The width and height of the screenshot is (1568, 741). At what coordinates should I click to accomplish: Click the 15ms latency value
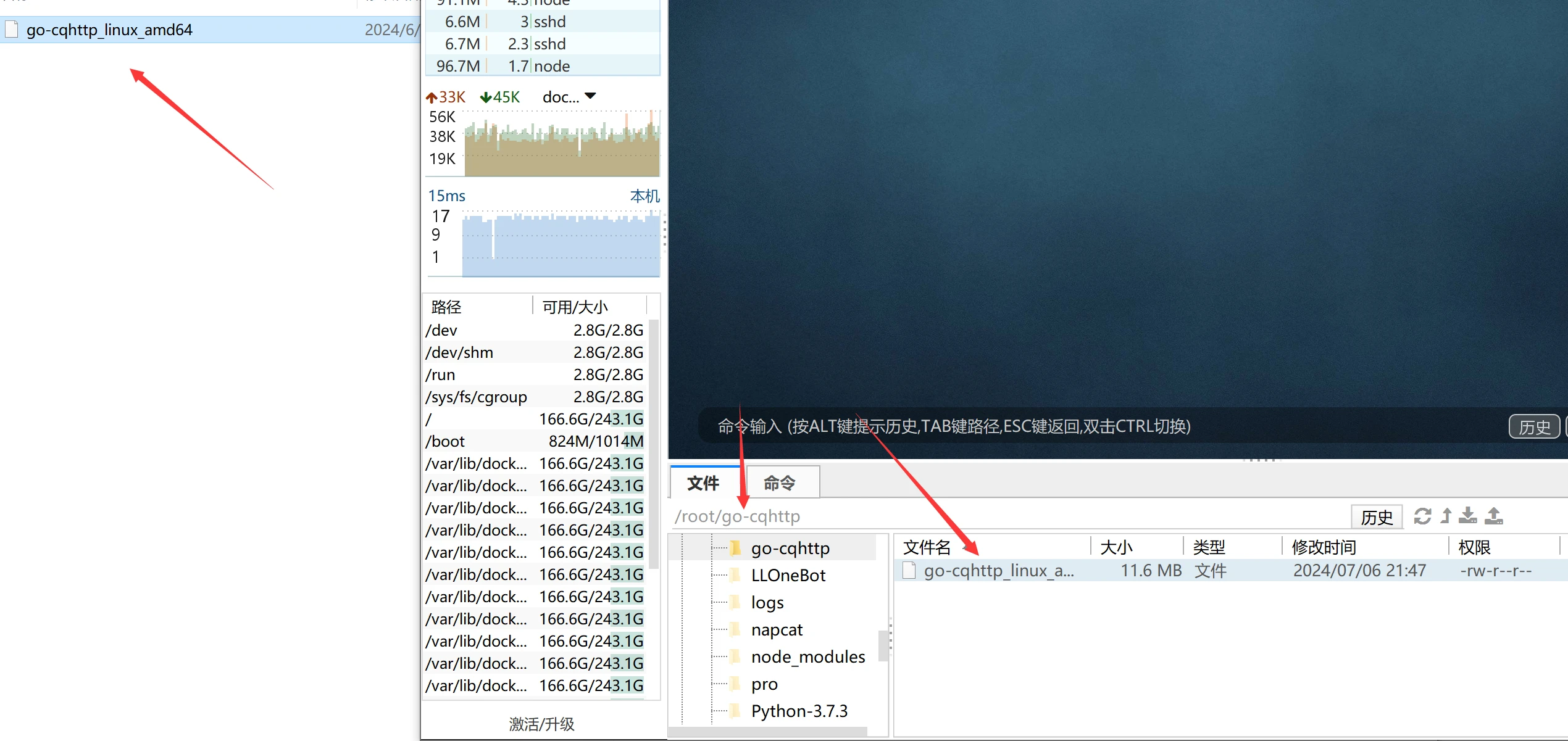[447, 196]
